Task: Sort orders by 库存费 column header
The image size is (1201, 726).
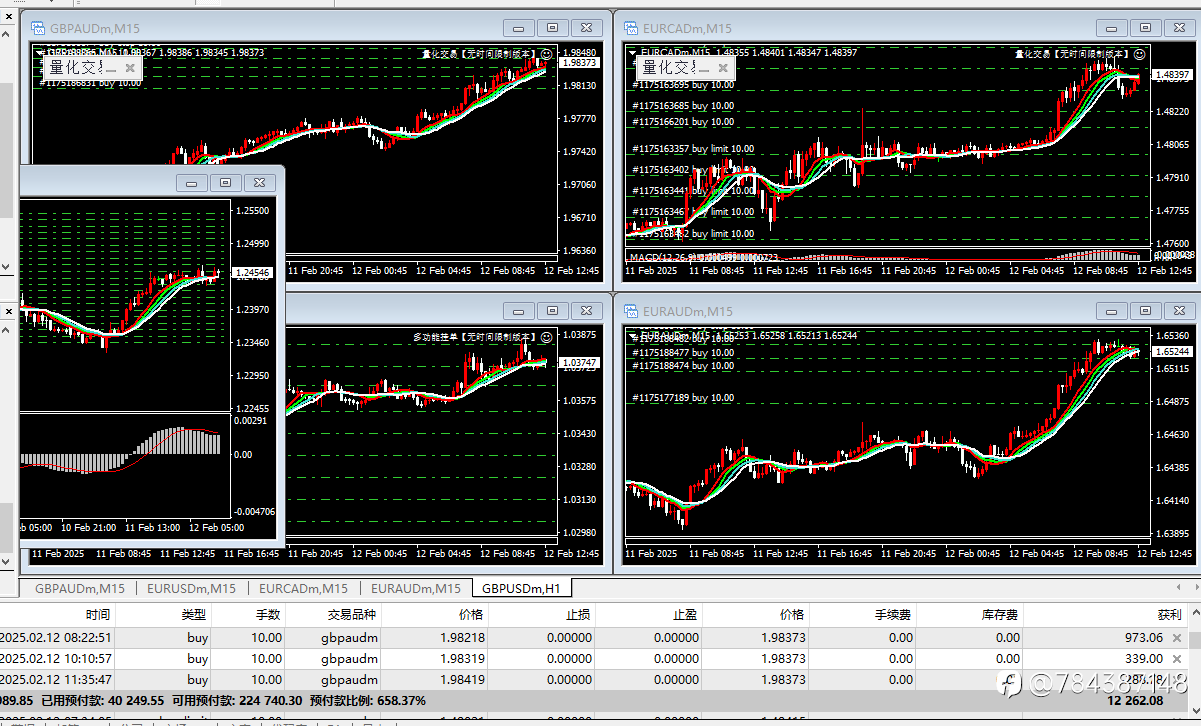Action: click(971, 615)
